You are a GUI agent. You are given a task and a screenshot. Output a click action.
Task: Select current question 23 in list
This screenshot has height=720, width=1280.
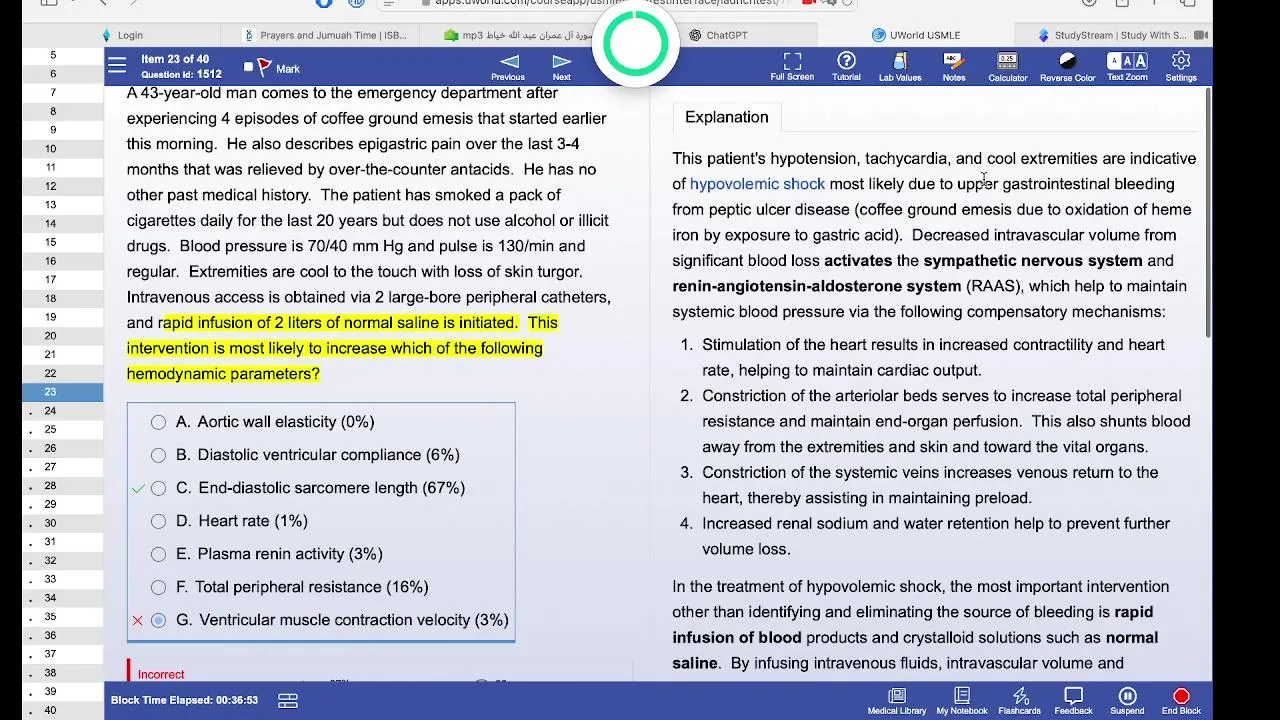[62, 392]
